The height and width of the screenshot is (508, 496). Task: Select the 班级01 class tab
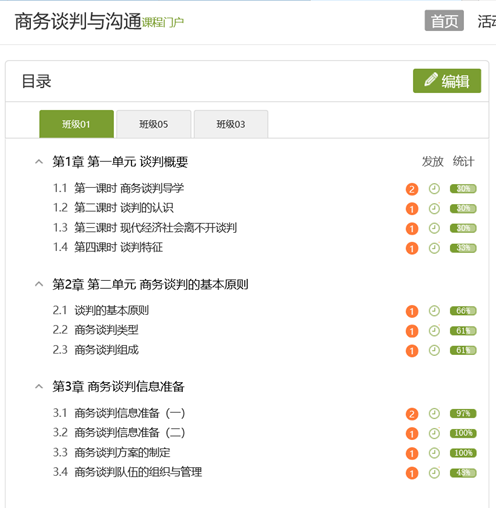(76, 124)
